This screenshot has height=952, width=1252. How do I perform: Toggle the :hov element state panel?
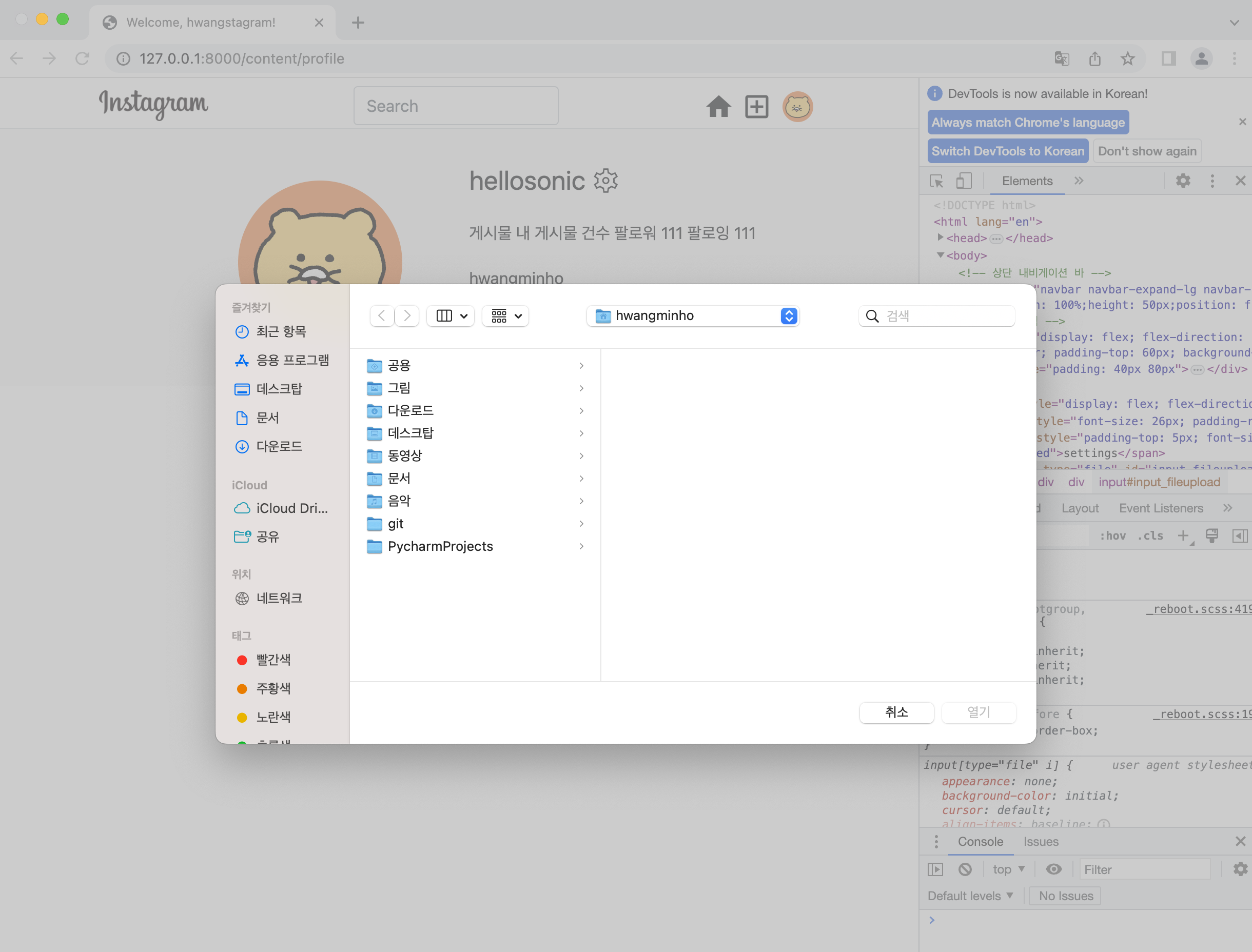1112,535
